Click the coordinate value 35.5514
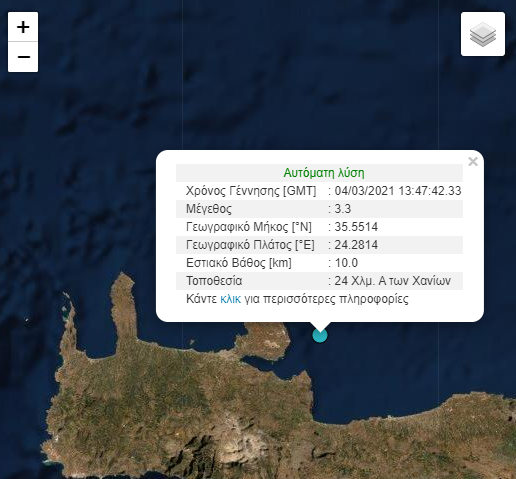516x479 pixels. [356, 227]
